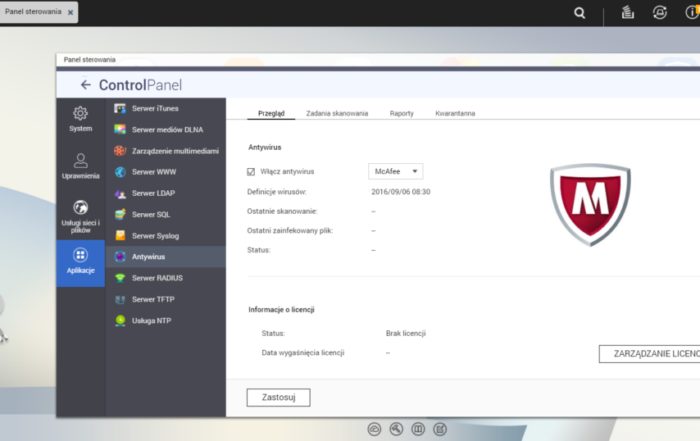Image resolution: width=700 pixels, height=441 pixels.
Task: Click Data wygaśnięcia licencji label
Action: pos(303,353)
